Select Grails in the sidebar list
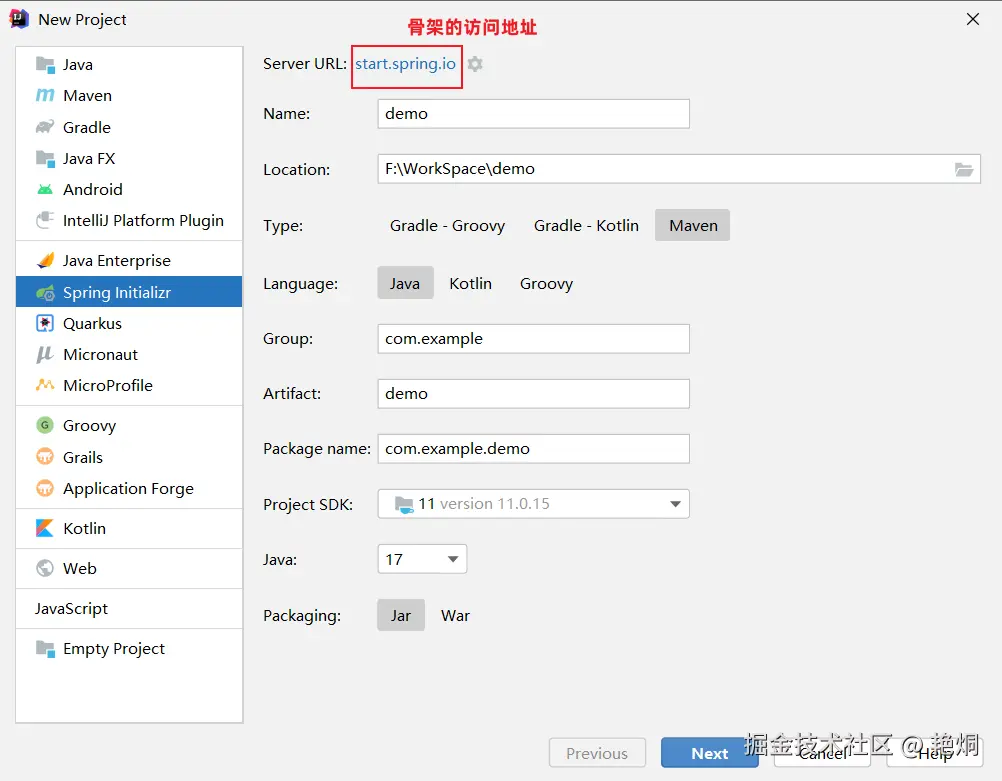Screen dimensions: 1002x781 (x=129, y=457)
